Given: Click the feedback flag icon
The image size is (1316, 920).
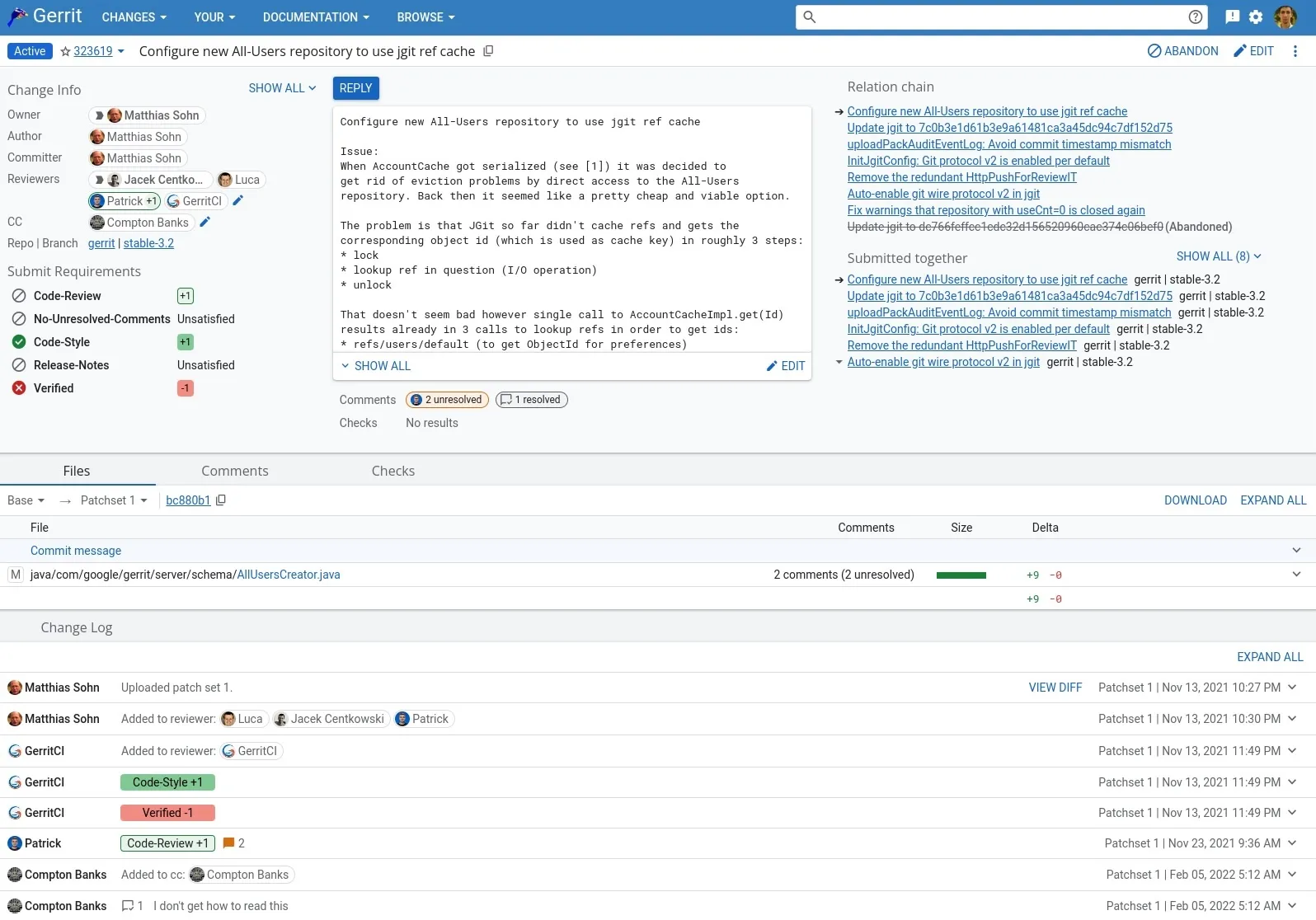Looking at the screenshot, I should coord(1232,16).
